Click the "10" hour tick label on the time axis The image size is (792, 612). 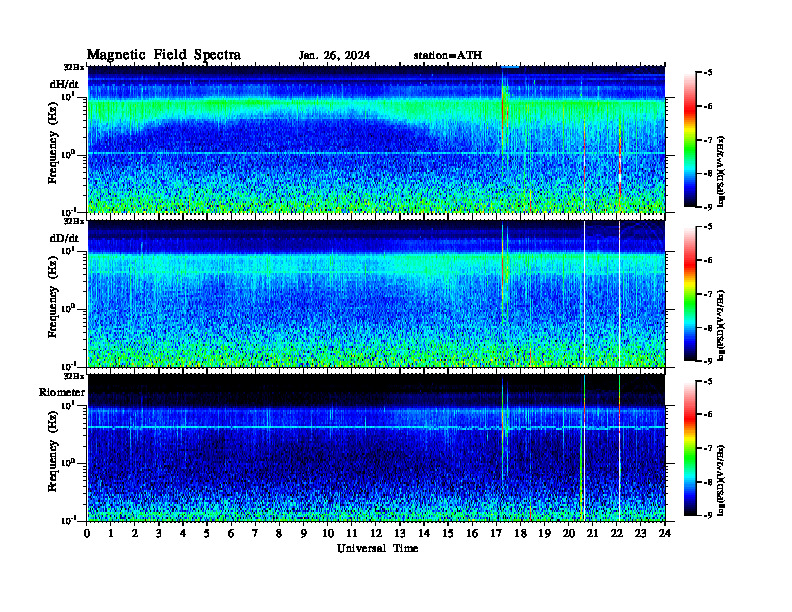click(328, 534)
